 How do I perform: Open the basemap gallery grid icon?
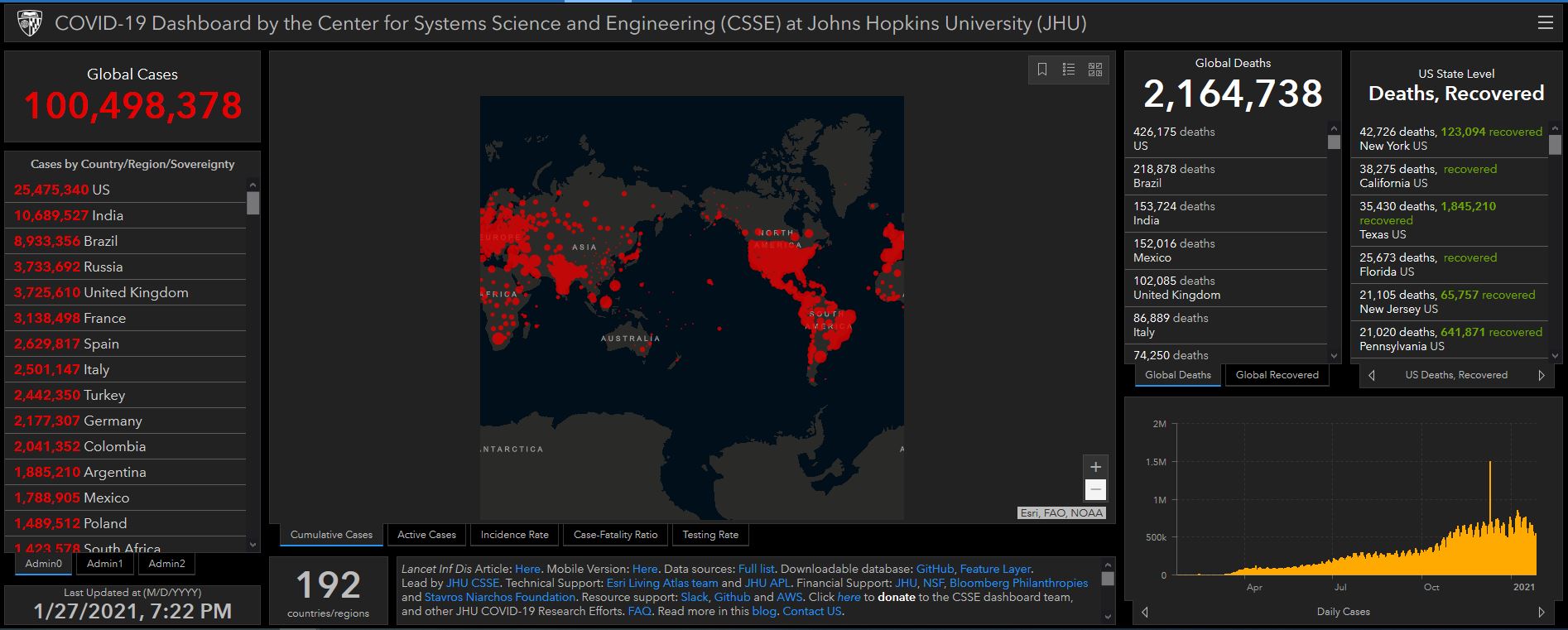tap(1095, 70)
